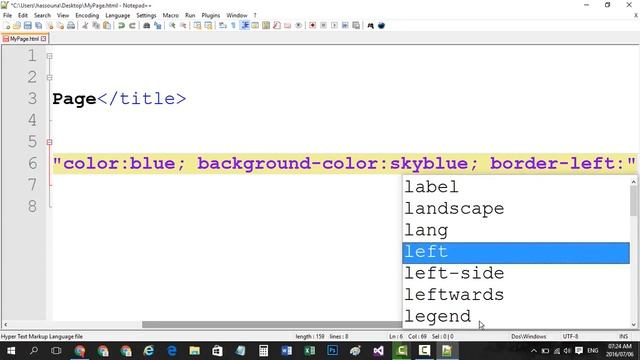Toggle synchronized horizontal scrolling
Viewport: 640px width, 360px height.
208,26
